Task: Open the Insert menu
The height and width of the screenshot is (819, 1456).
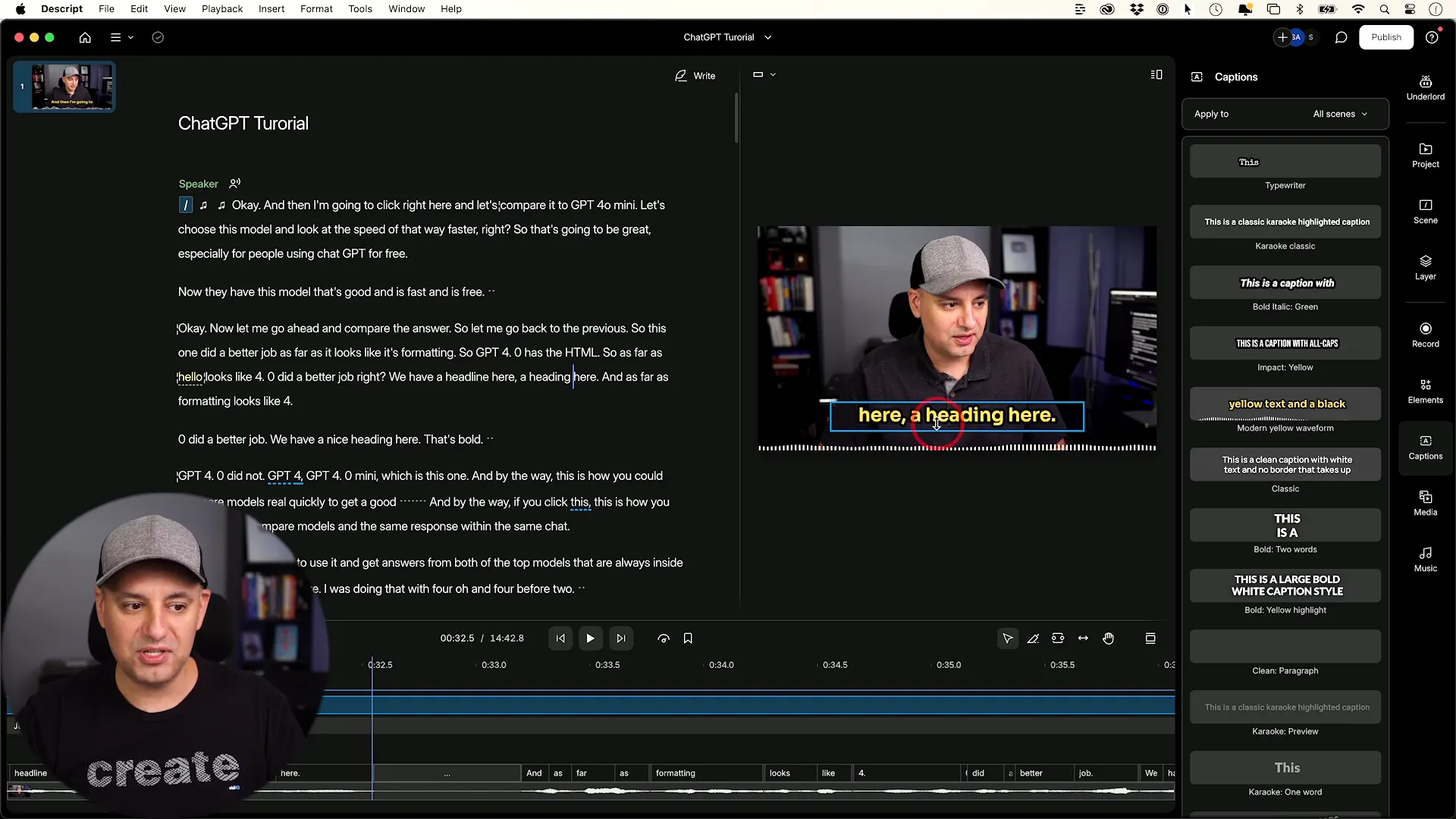Action: 271,9
